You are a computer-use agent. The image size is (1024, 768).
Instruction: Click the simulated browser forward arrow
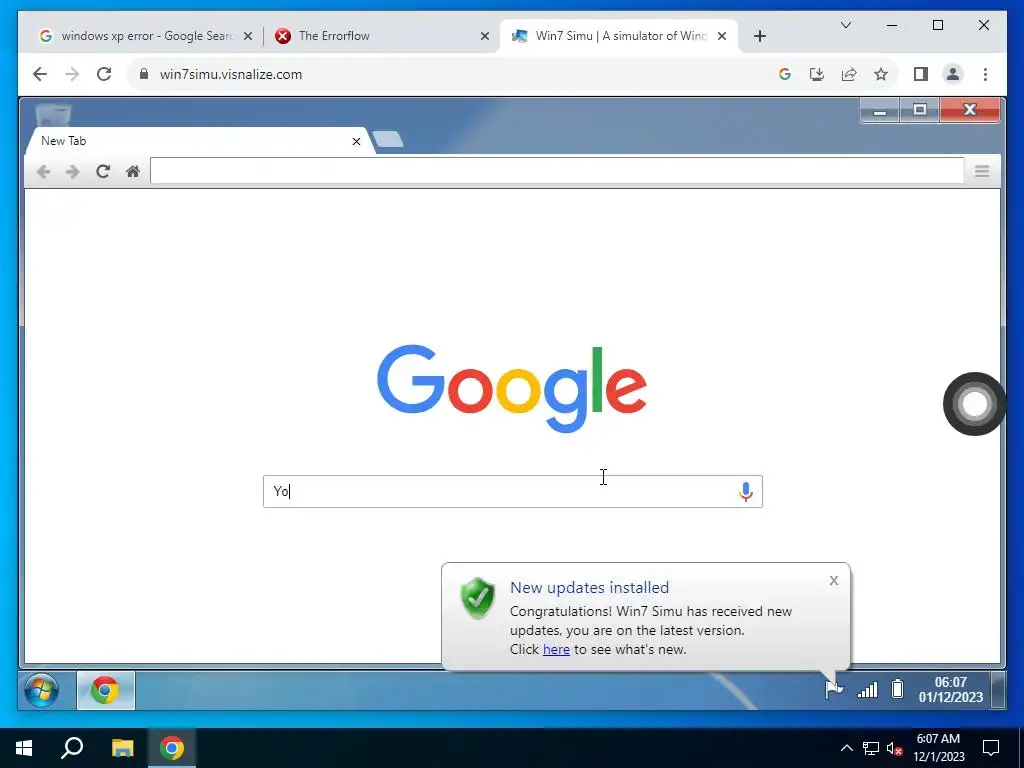[73, 172]
